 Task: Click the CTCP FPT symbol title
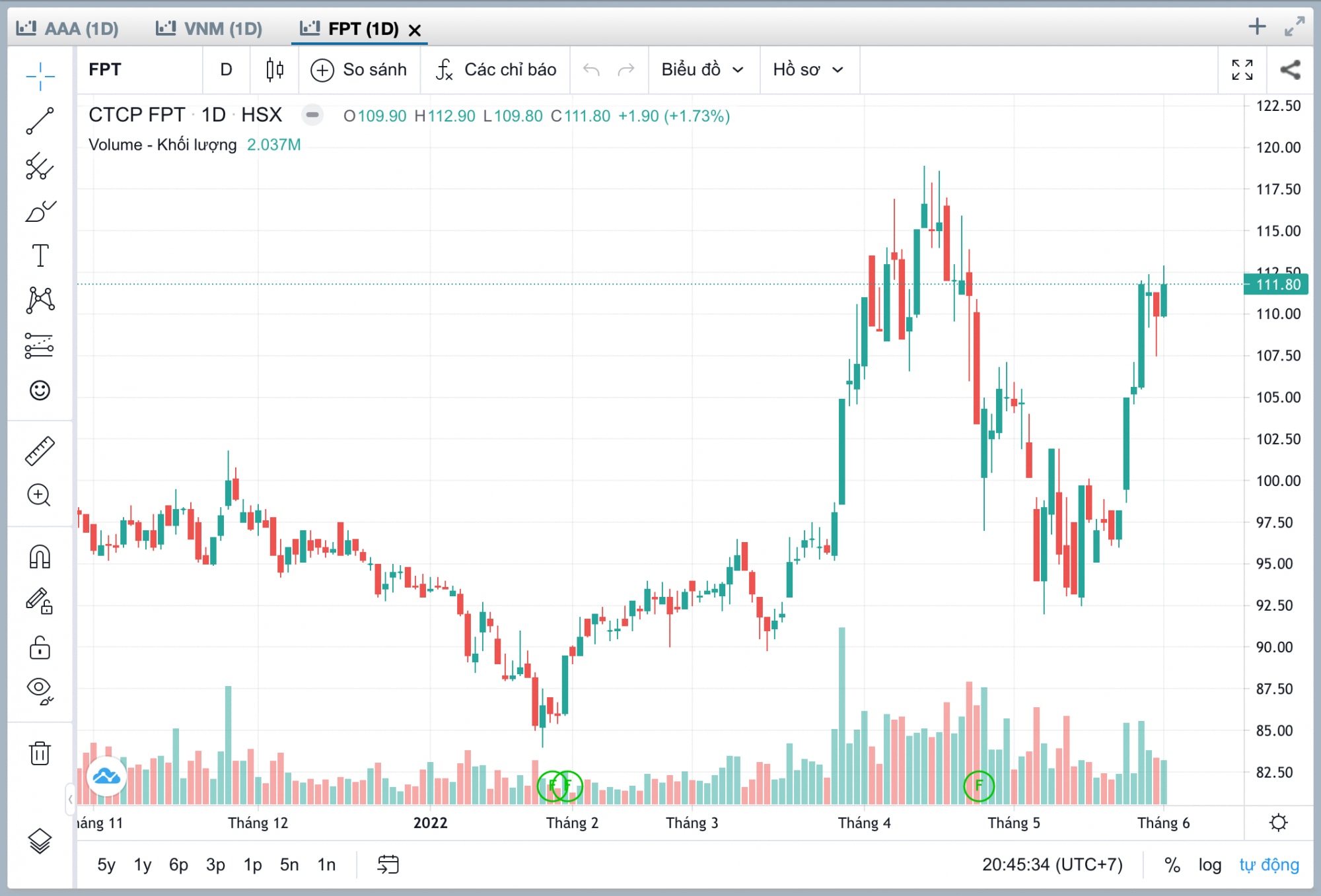click(x=137, y=115)
